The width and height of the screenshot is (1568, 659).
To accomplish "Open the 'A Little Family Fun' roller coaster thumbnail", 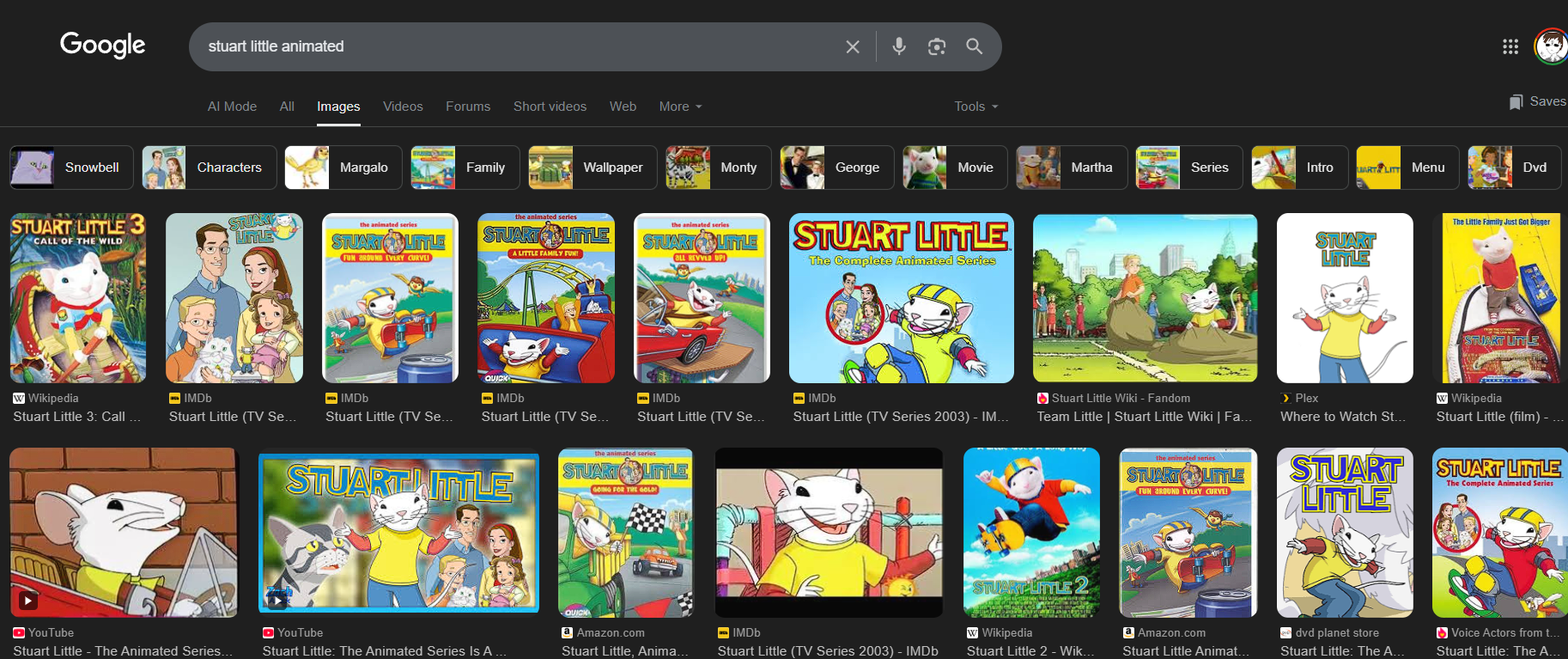I will click(546, 298).
